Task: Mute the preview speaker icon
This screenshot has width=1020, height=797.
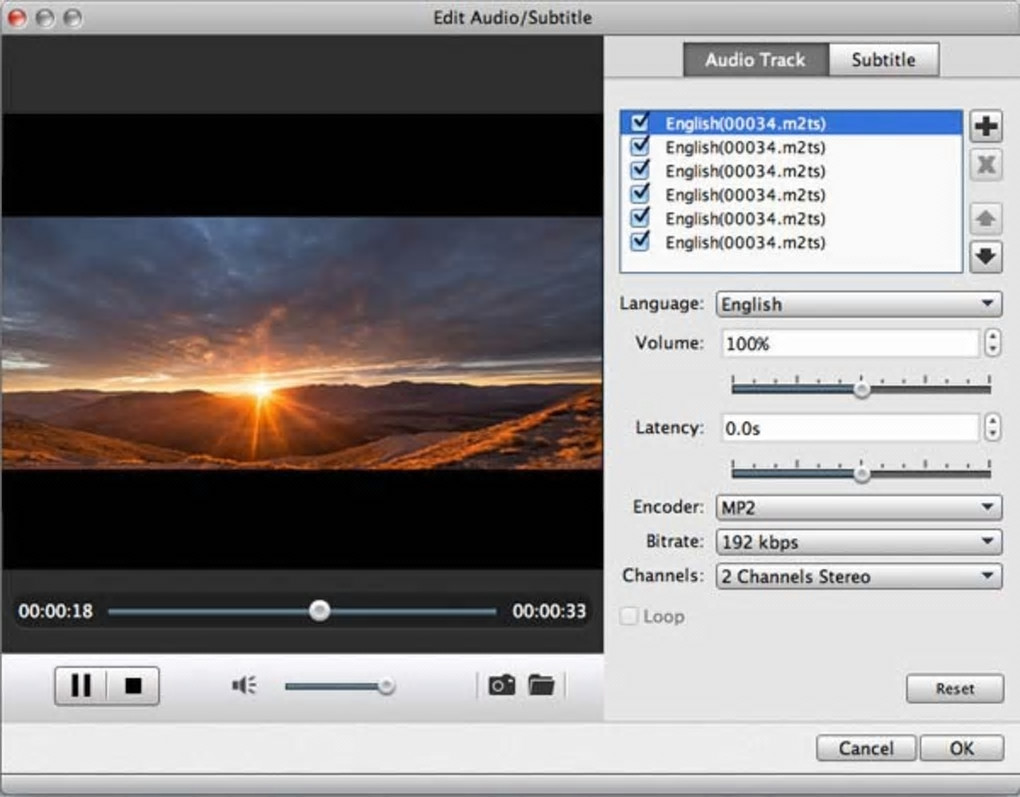Action: point(244,685)
